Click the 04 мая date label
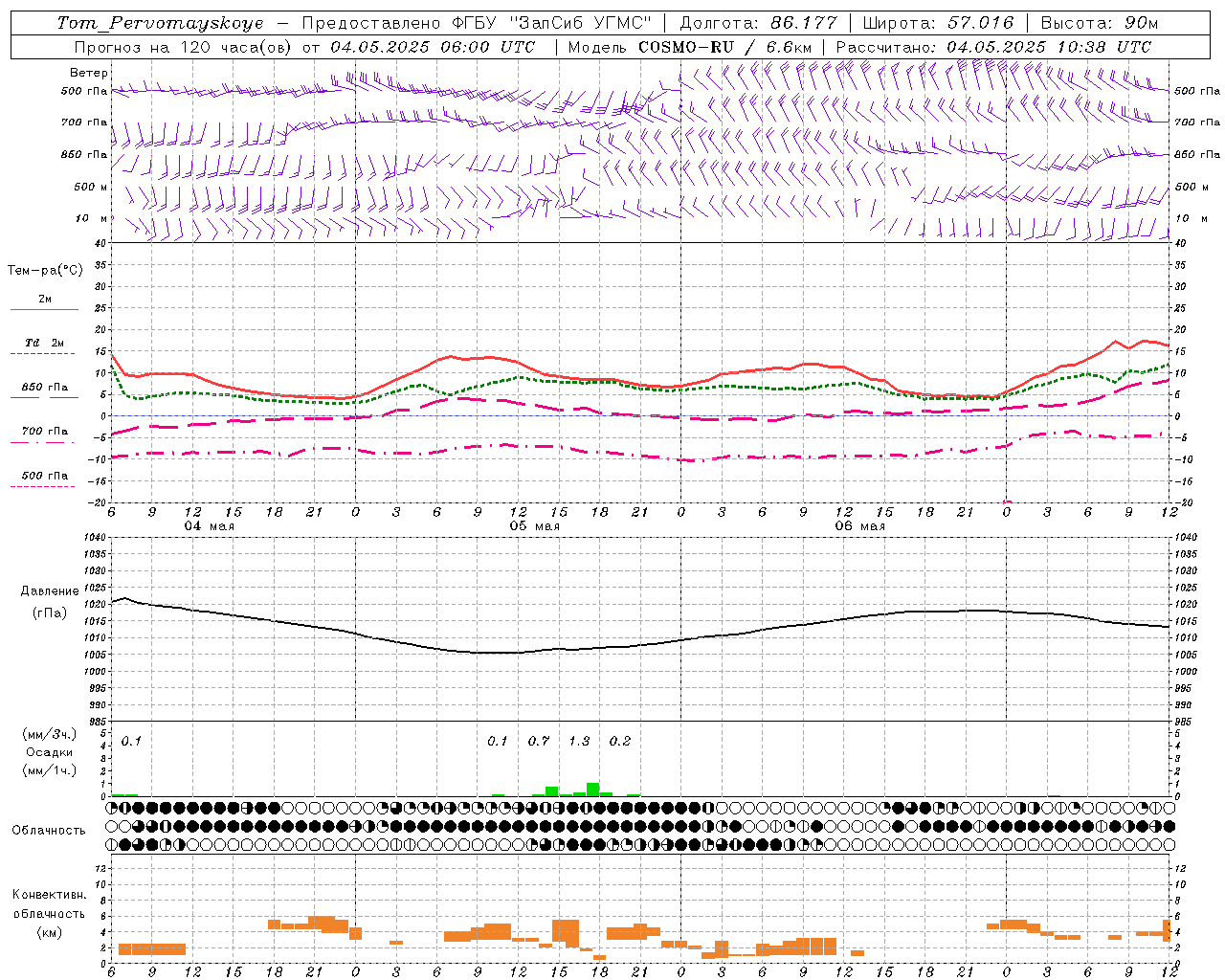 [x=209, y=526]
